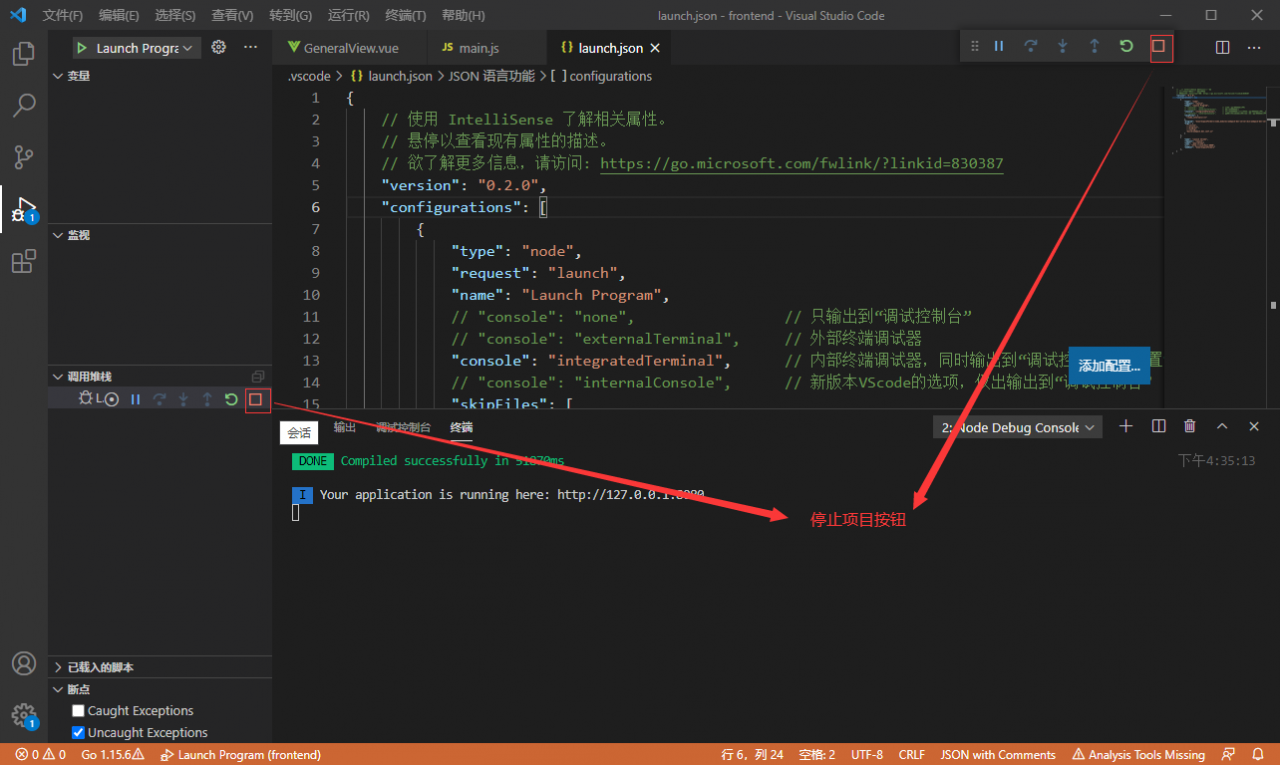The image size is (1280, 765).
Task: Kill terminal with trash icon
Action: (x=1190, y=426)
